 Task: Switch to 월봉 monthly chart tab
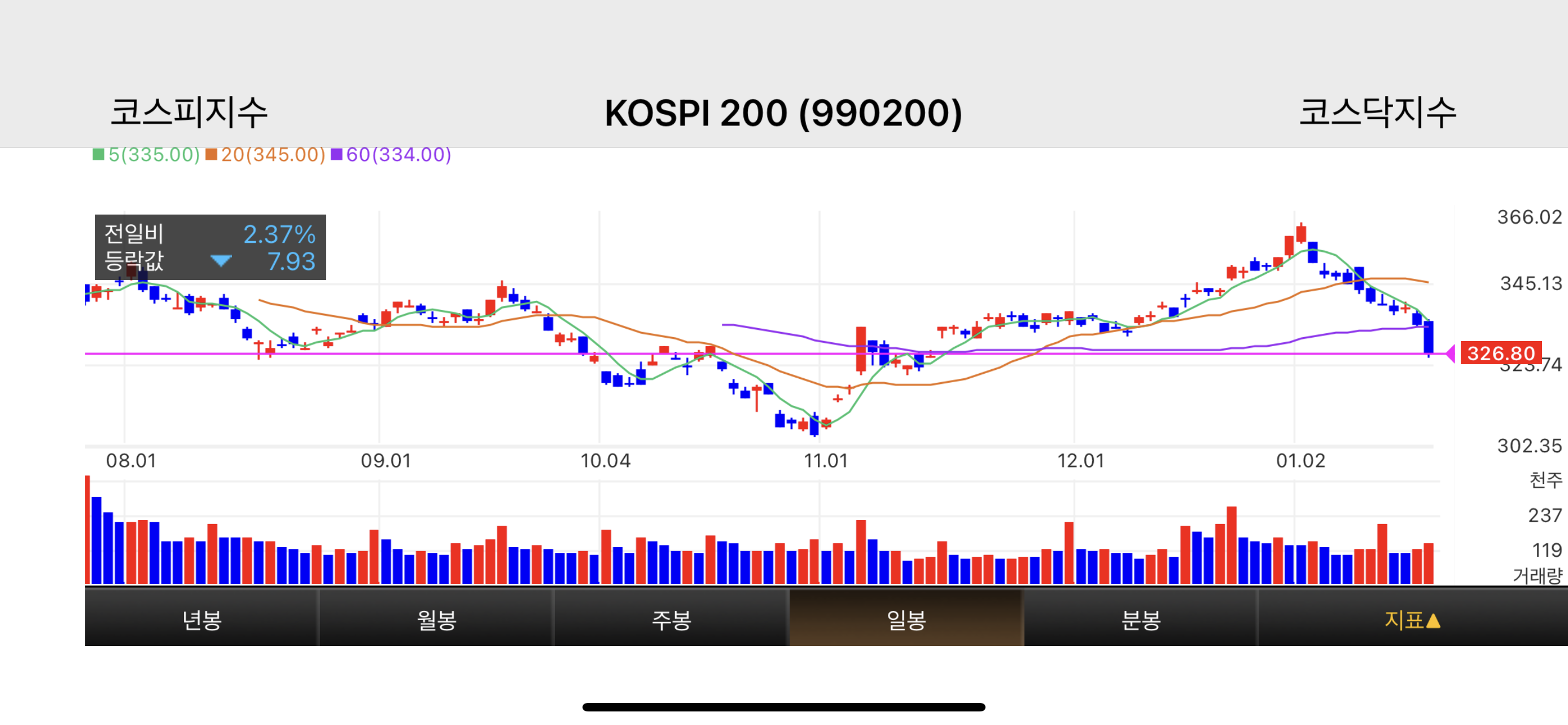coord(436,619)
